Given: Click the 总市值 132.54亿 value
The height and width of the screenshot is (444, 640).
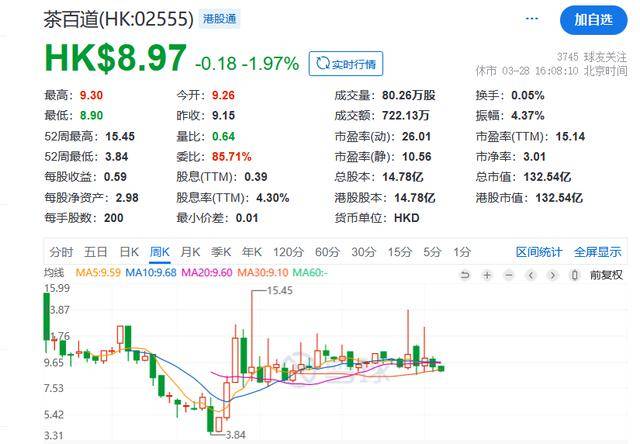Looking at the screenshot, I should (x=547, y=177).
